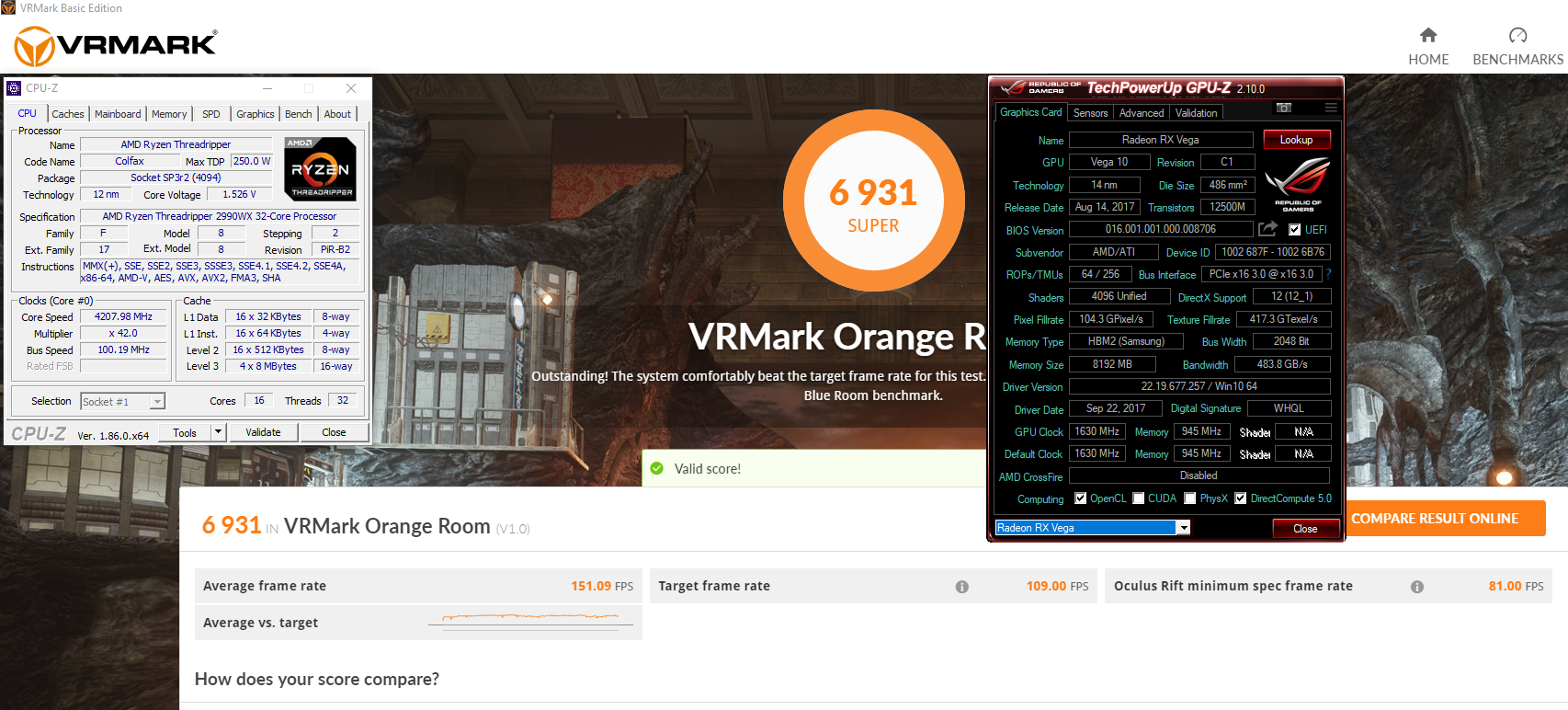Click the Benchmarks gauge icon in VRMark
1568x710 pixels.
point(1518,35)
